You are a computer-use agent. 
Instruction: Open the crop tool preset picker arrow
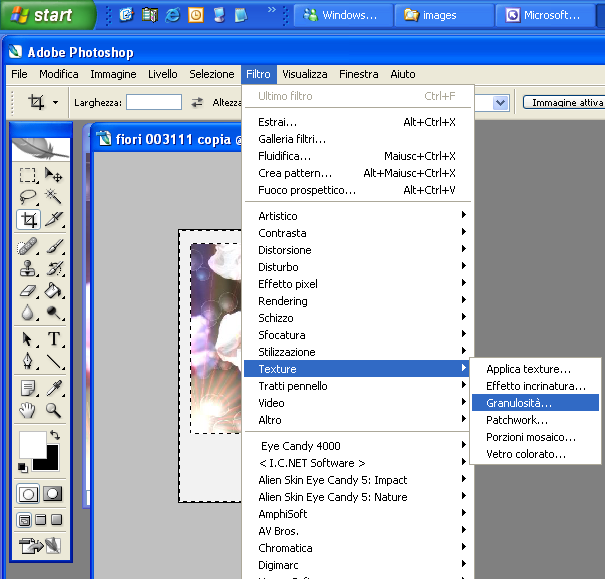click(56, 103)
